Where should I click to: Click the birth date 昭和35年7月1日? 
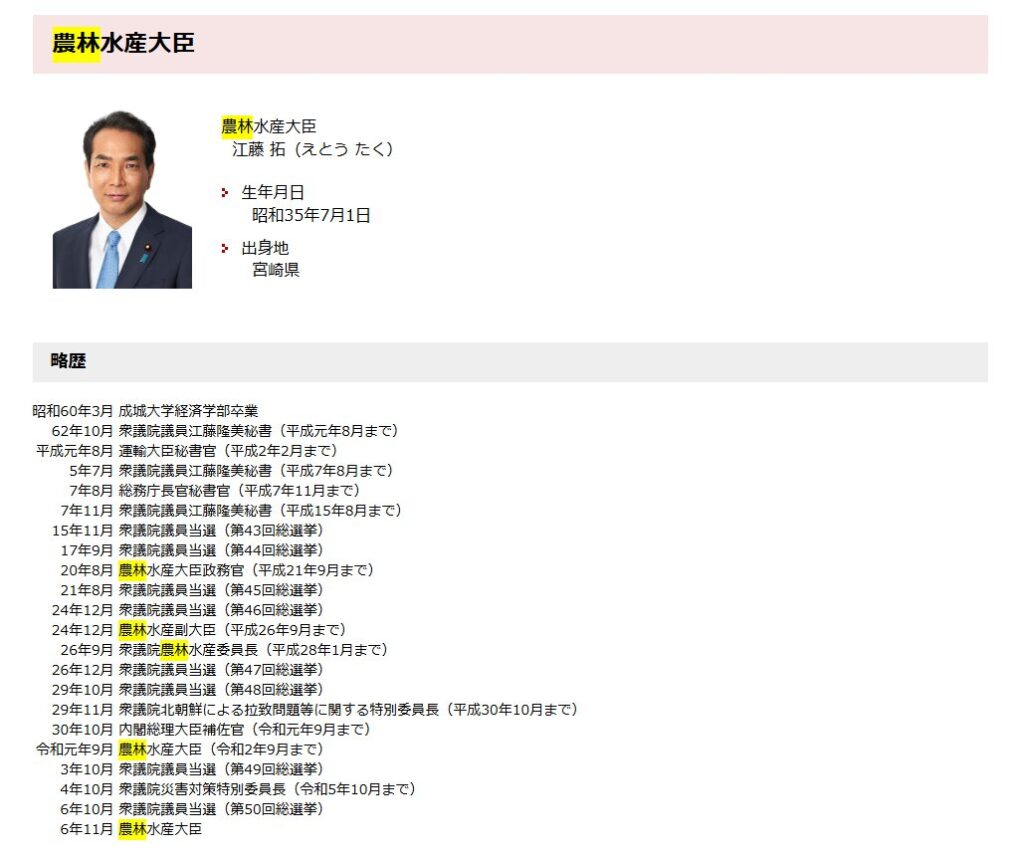(x=312, y=215)
